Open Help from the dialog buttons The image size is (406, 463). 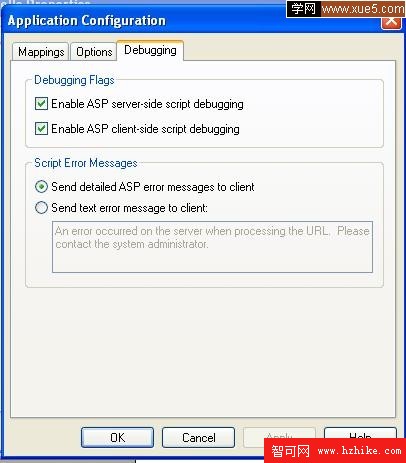point(360,433)
